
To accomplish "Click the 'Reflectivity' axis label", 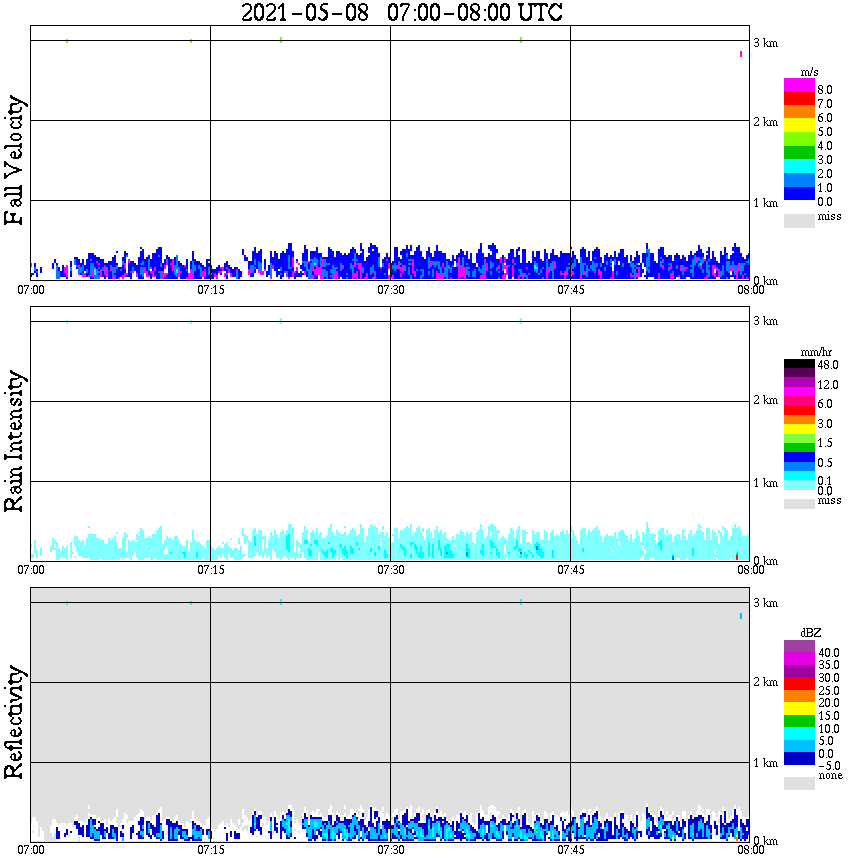I will coord(14,722).
